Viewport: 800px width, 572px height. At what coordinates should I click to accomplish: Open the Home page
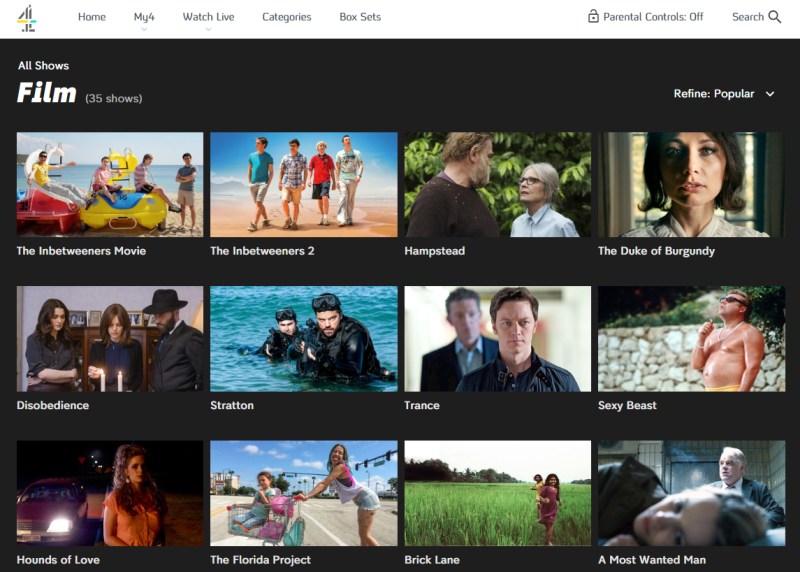pos(92,17)
